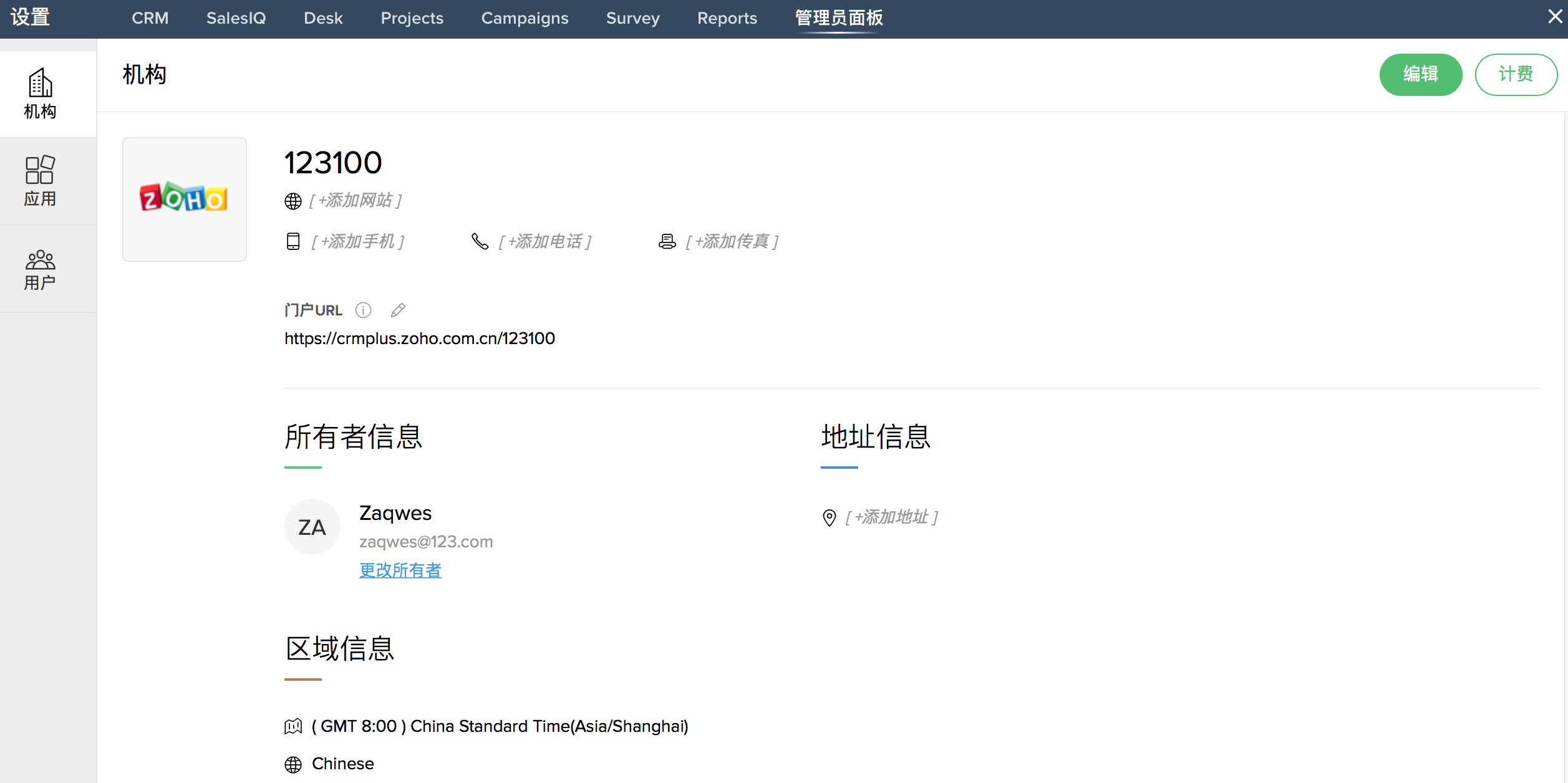Click the green 编辑 edit button
Image resolution: width=1568 pixels, height=783 pixels.
[x=1420, y=74]
